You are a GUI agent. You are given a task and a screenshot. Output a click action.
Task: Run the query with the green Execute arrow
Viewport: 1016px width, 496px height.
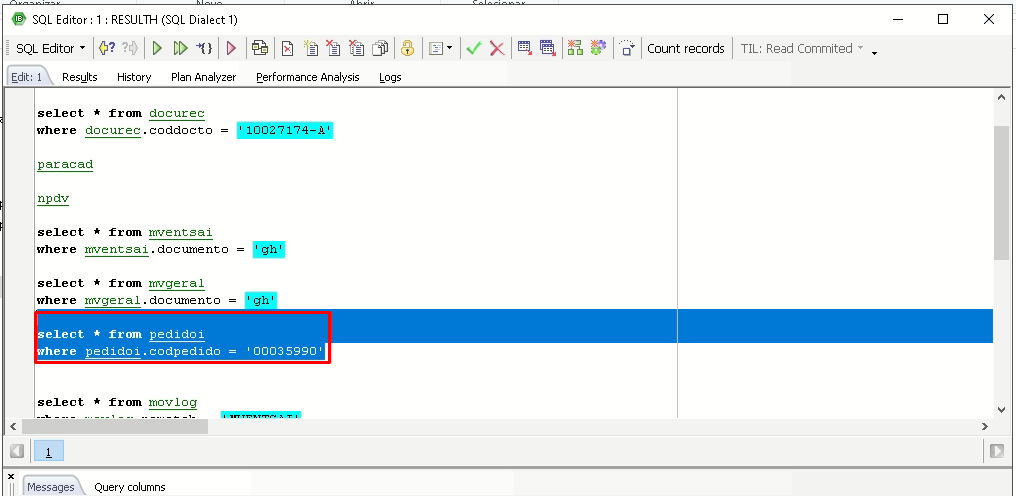tap(157, 48)
